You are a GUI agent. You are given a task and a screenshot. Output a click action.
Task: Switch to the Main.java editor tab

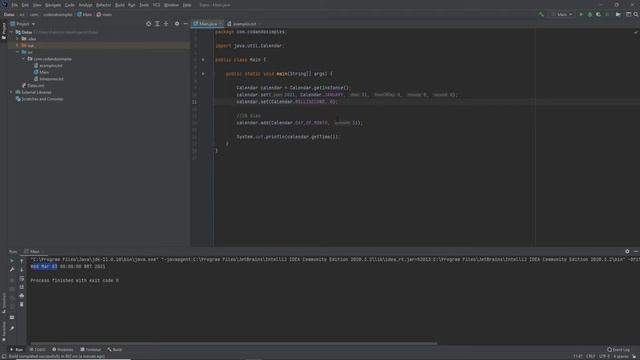click(x=207, y=24)
